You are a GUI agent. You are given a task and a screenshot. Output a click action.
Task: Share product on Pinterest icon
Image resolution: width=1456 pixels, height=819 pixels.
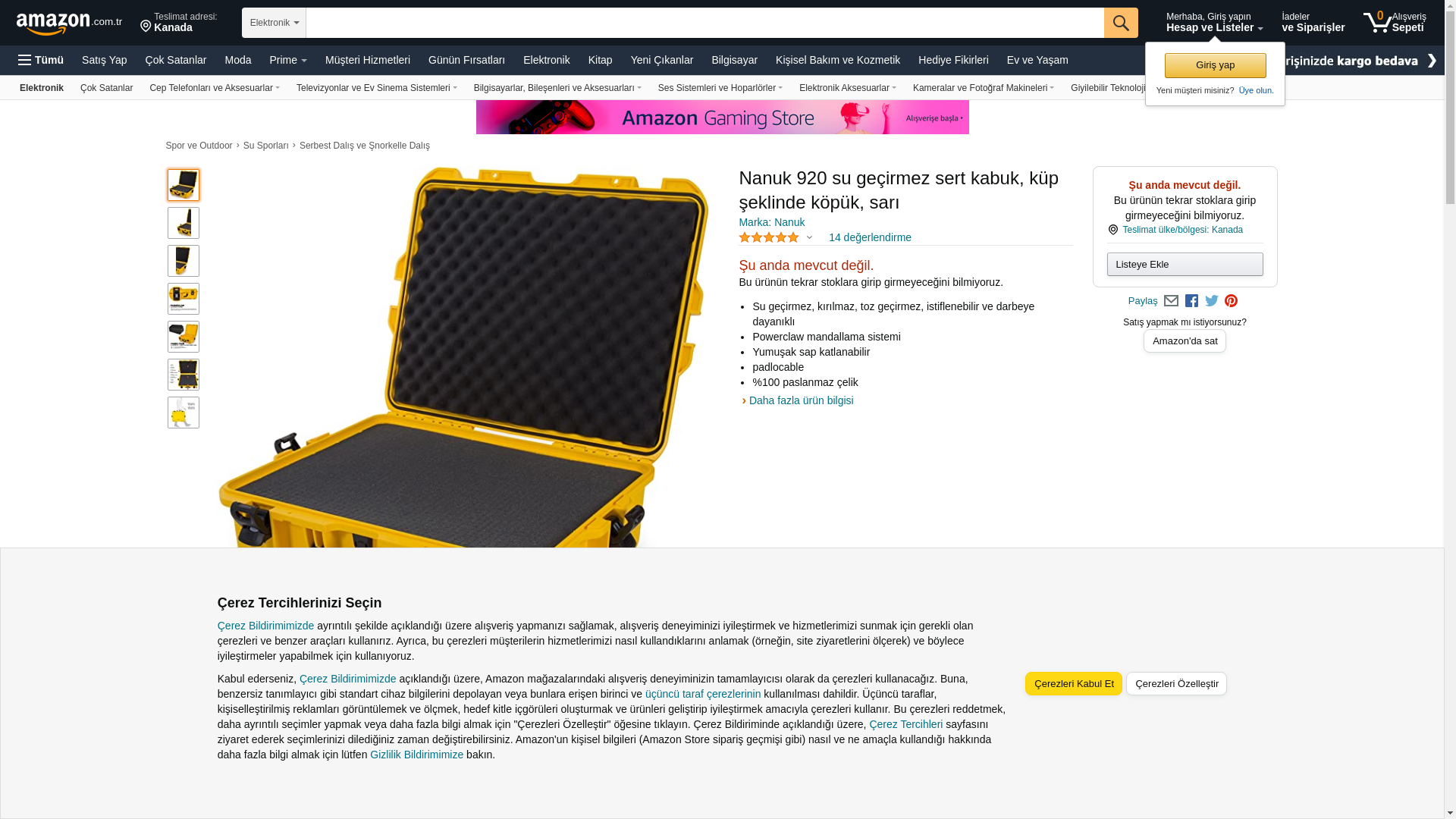1231,301
